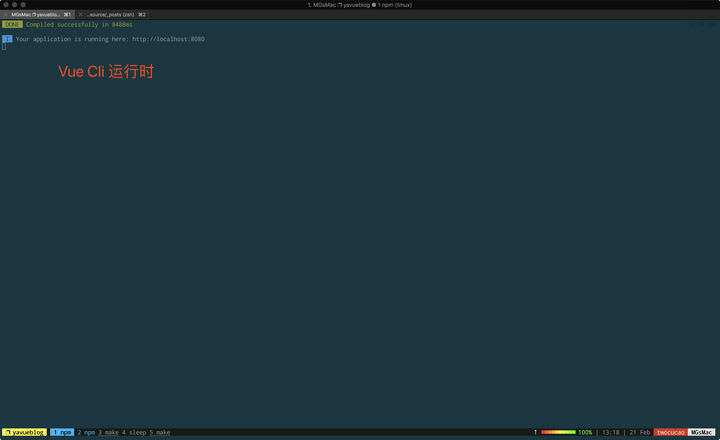Select tmux window 1 npm
The height and width of the screenshot is (440, 720).
click(x=62, y=432)
